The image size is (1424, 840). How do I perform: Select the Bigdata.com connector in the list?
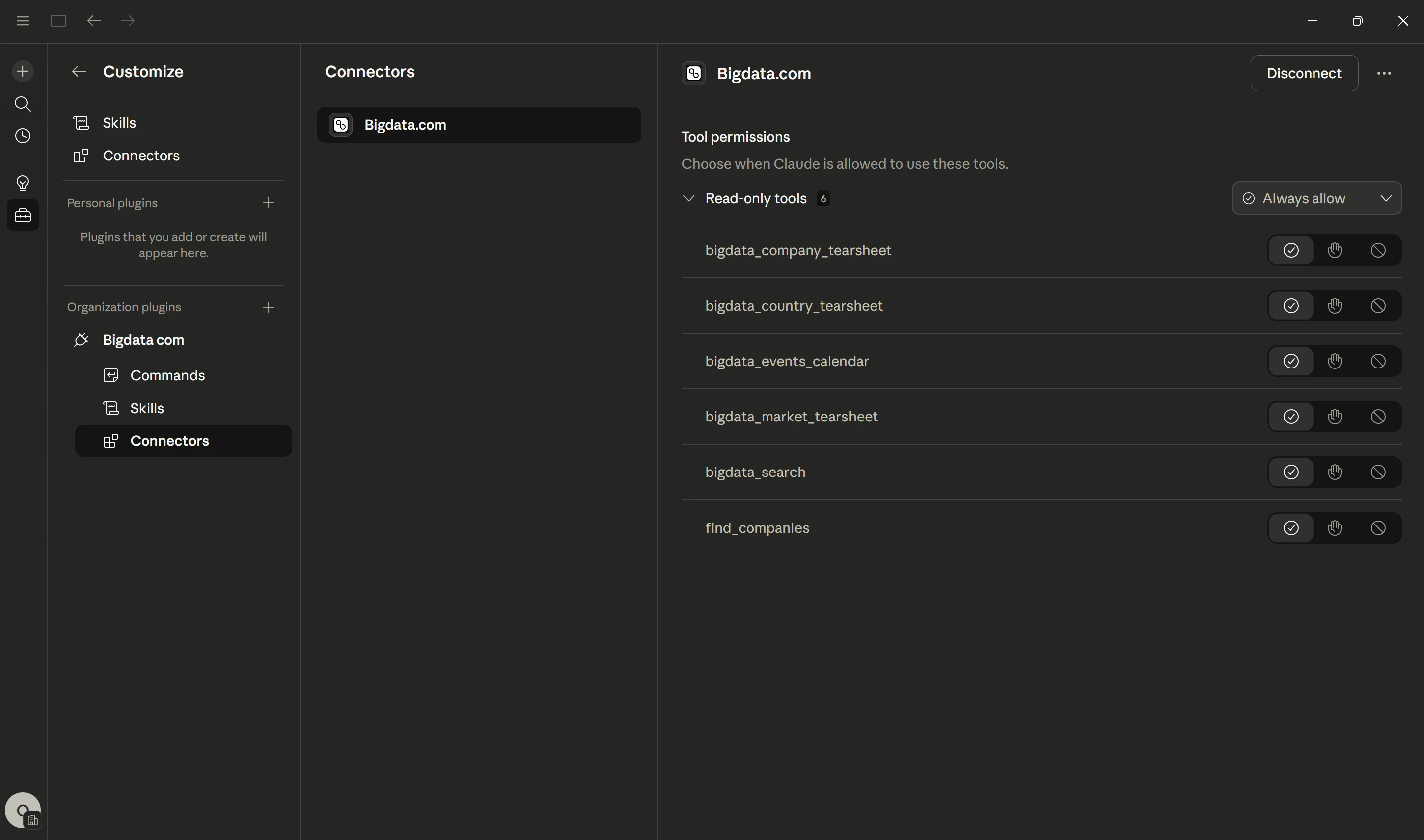tap(479, 124)
